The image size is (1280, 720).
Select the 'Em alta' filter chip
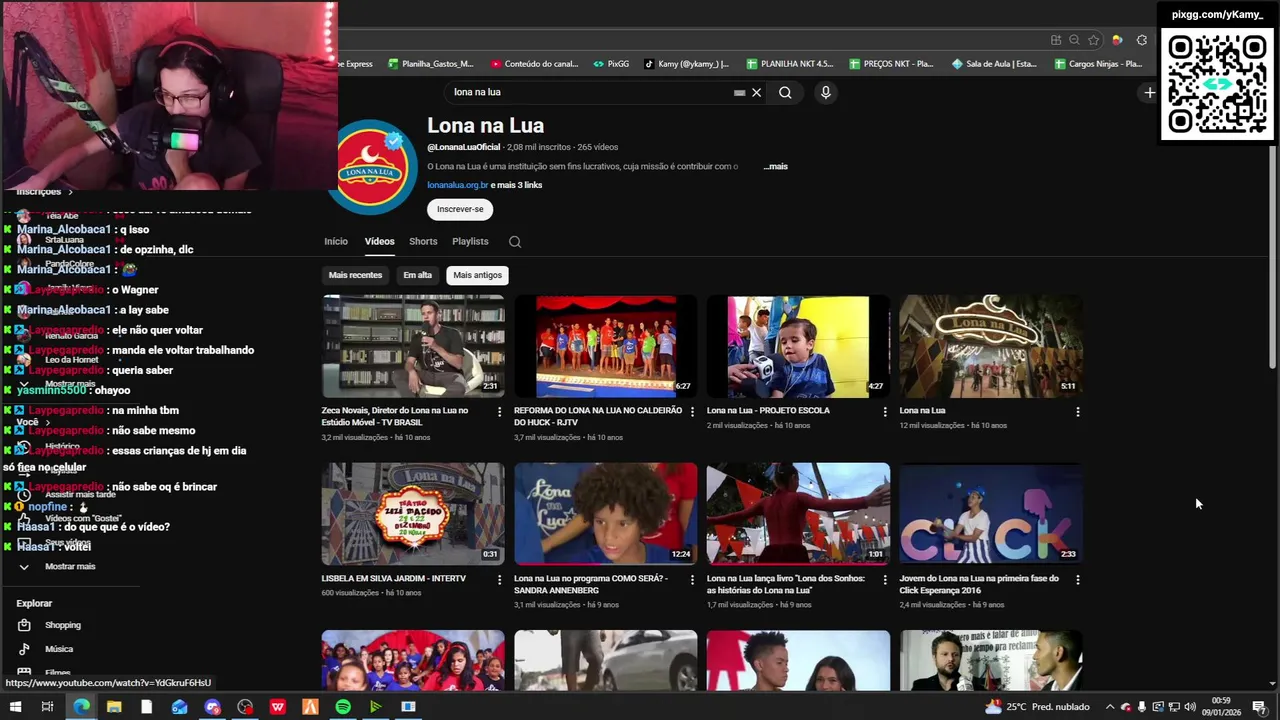pyautogui.click(x=417, y=275)
